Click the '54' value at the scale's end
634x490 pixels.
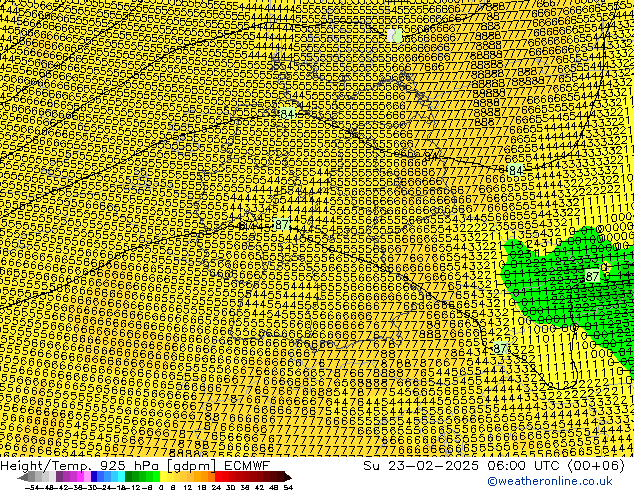click(288, 487)
